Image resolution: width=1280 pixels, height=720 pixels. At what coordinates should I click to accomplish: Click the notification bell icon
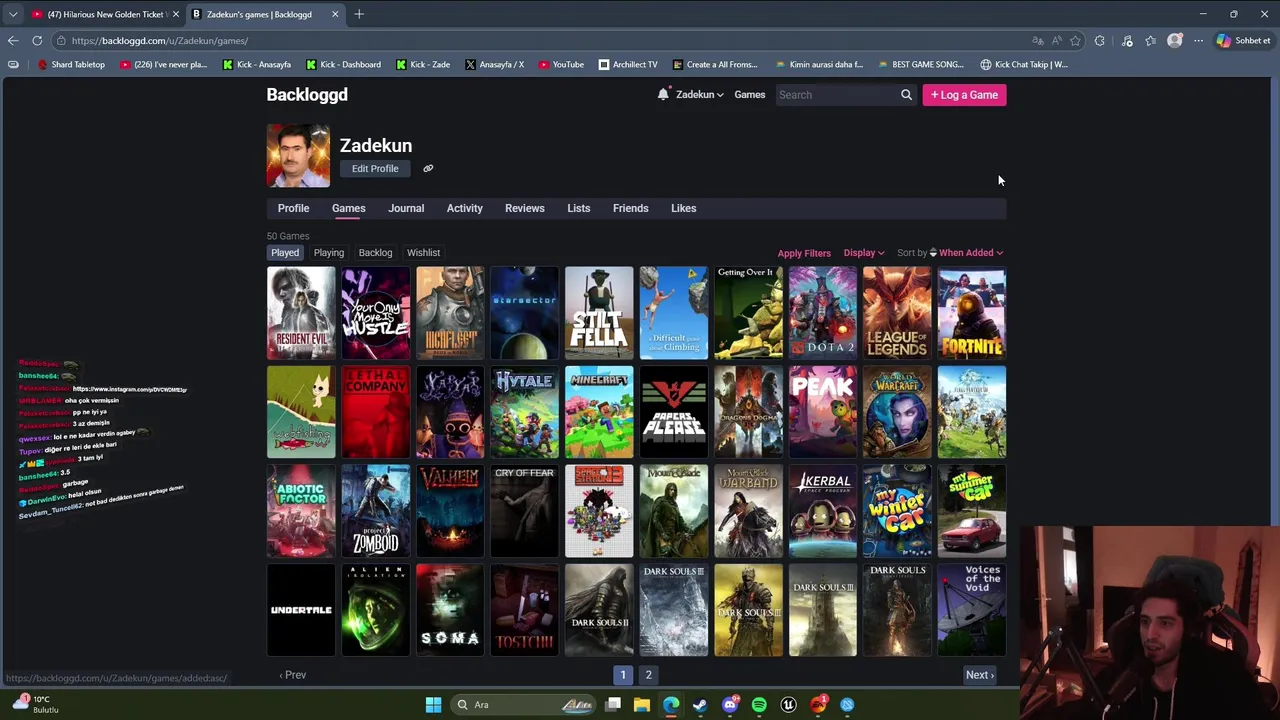coord(663,94)
